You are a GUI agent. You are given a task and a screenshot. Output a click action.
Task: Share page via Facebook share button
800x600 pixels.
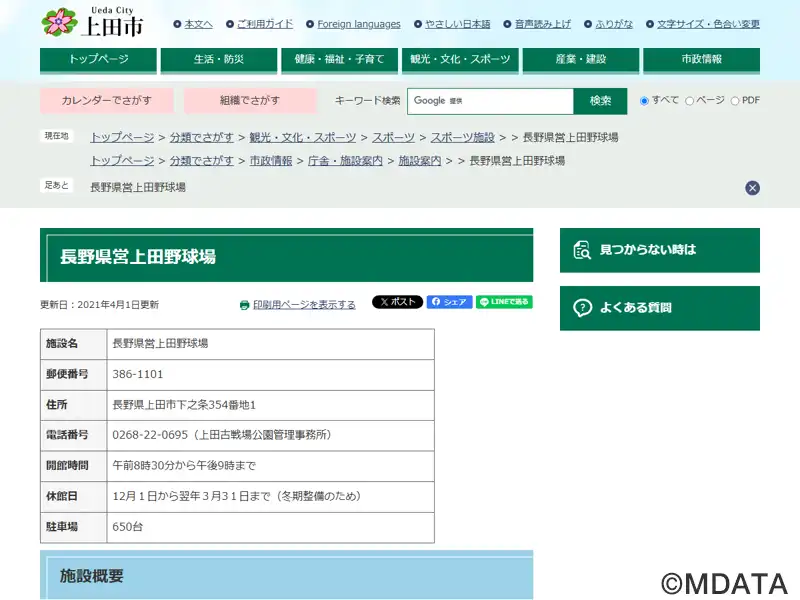click(x=449, y=302)
